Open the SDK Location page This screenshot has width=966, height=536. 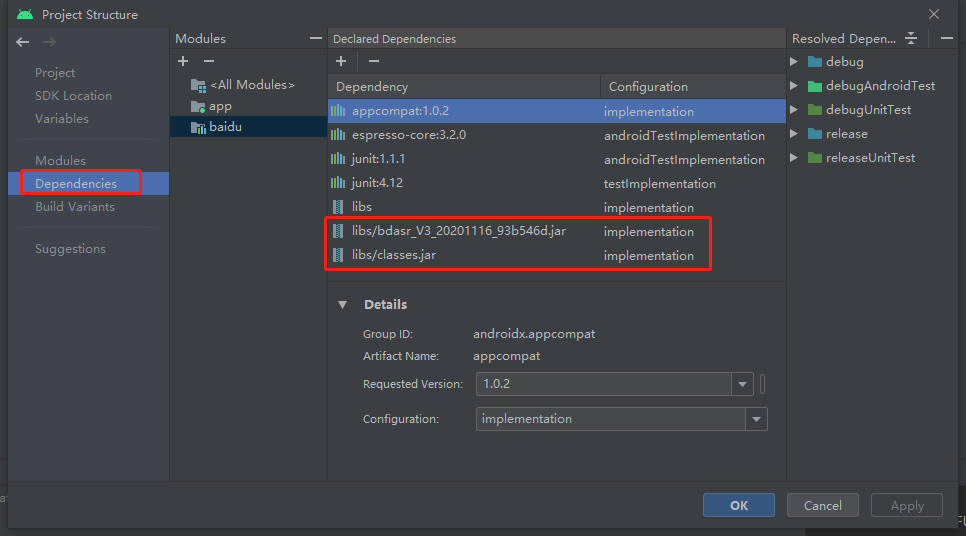(73, 95)
